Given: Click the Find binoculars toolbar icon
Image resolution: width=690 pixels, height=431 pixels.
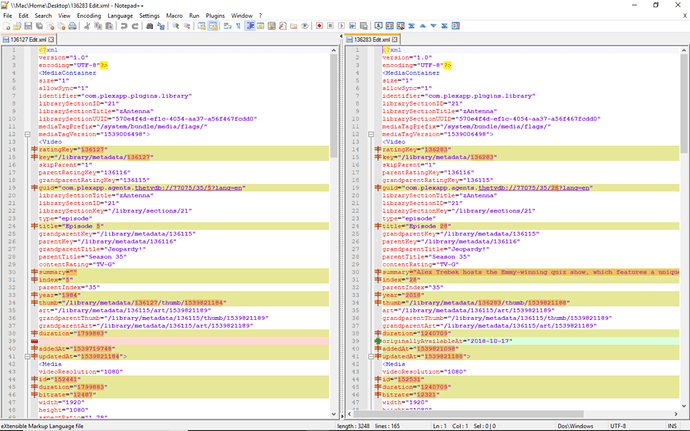Looking at the screenshot, I should pyautogui.click(x=150, y=27).
